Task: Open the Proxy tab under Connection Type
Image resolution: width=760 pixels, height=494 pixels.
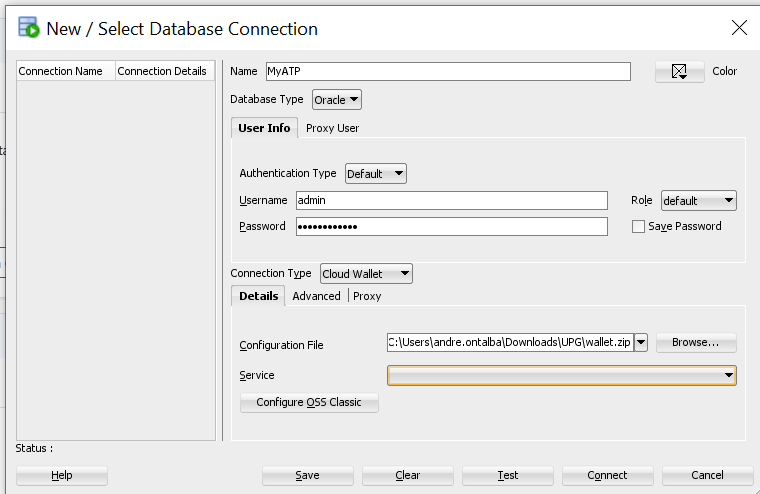Action: click(367, 296)
